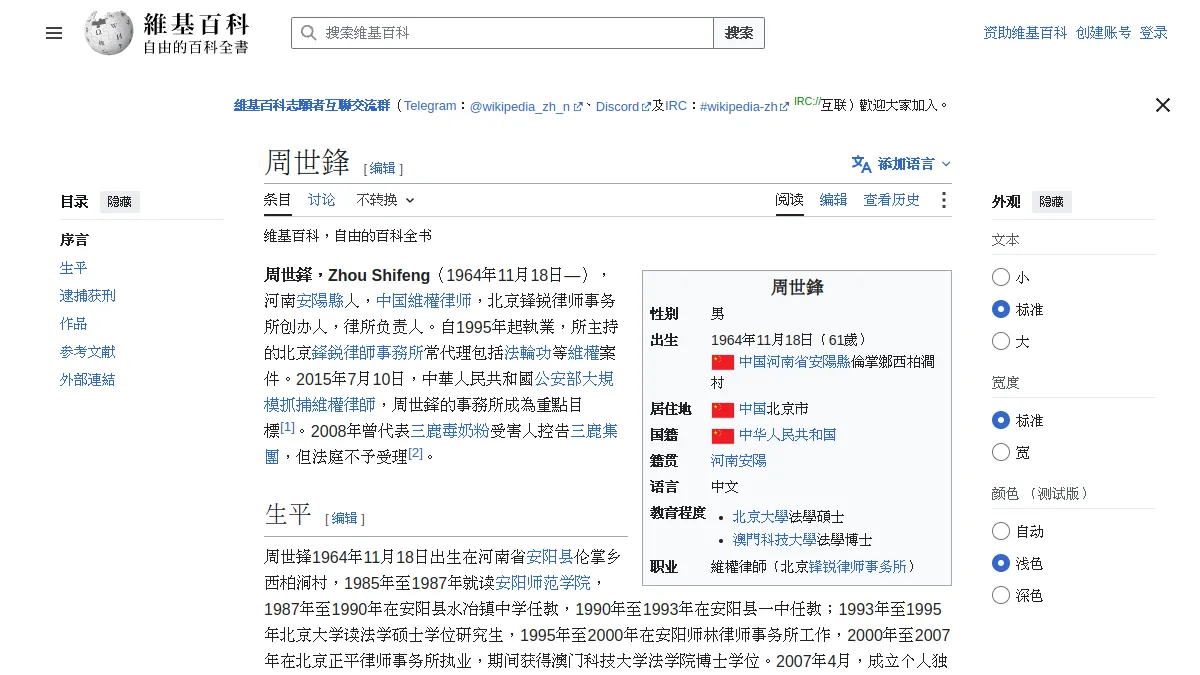The height and width of the screenshot is (675, 1200).
Task: Click citation reference [1]
Action: pyautogui.click(x=288, y=427)
